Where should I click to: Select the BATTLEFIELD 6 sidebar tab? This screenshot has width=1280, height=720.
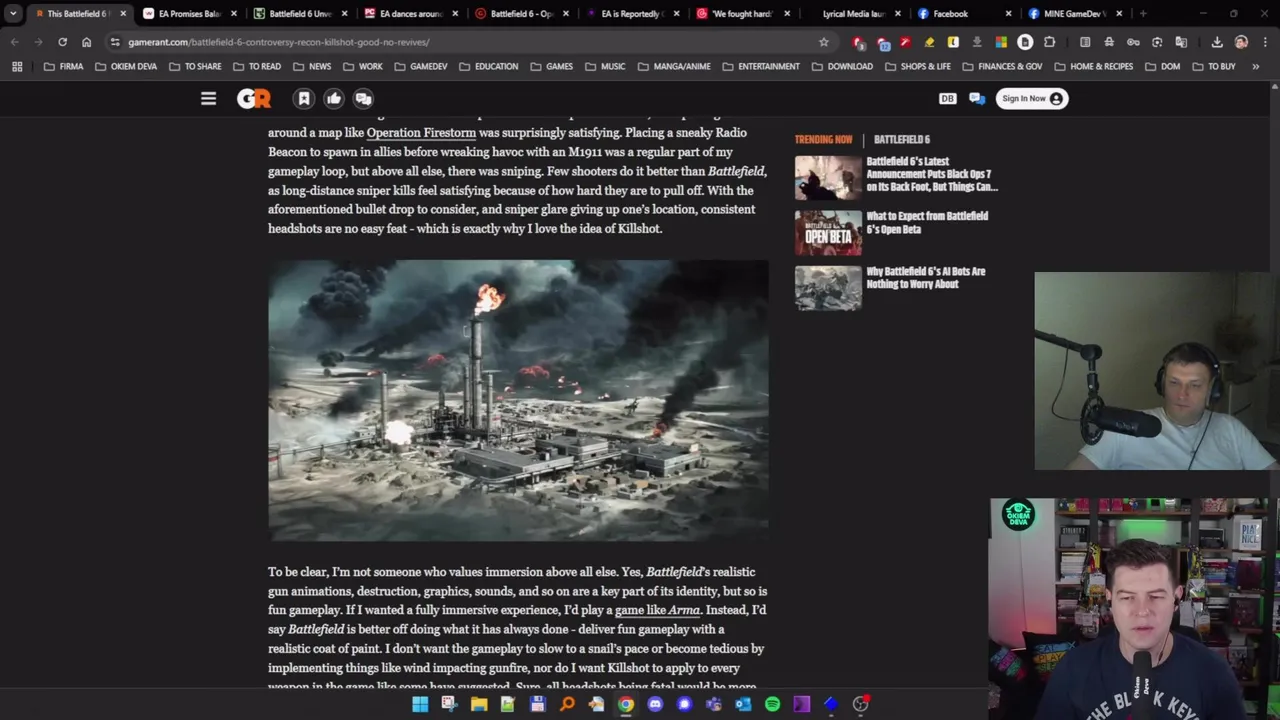coord(901,140)
